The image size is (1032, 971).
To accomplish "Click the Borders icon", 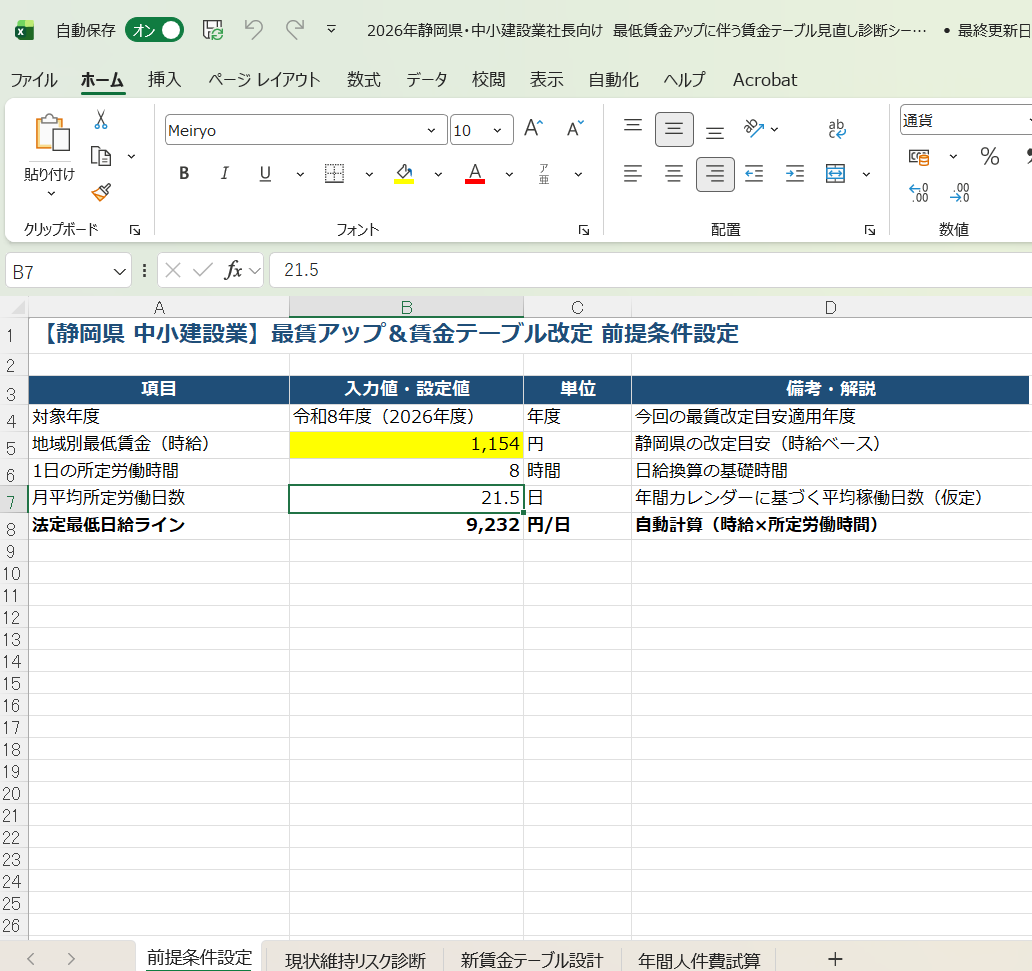I will [x=334, y=174].
